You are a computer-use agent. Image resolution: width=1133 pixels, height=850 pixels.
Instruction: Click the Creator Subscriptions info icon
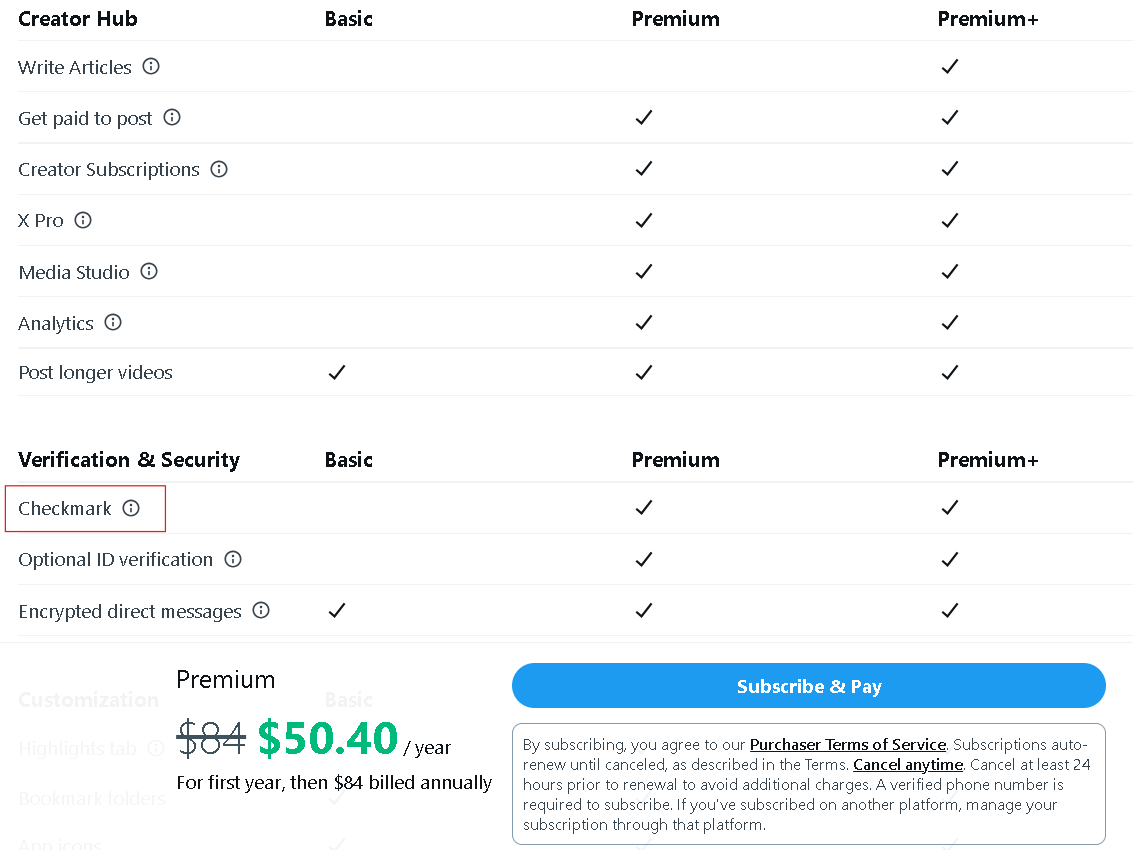(x=219, y=170)
